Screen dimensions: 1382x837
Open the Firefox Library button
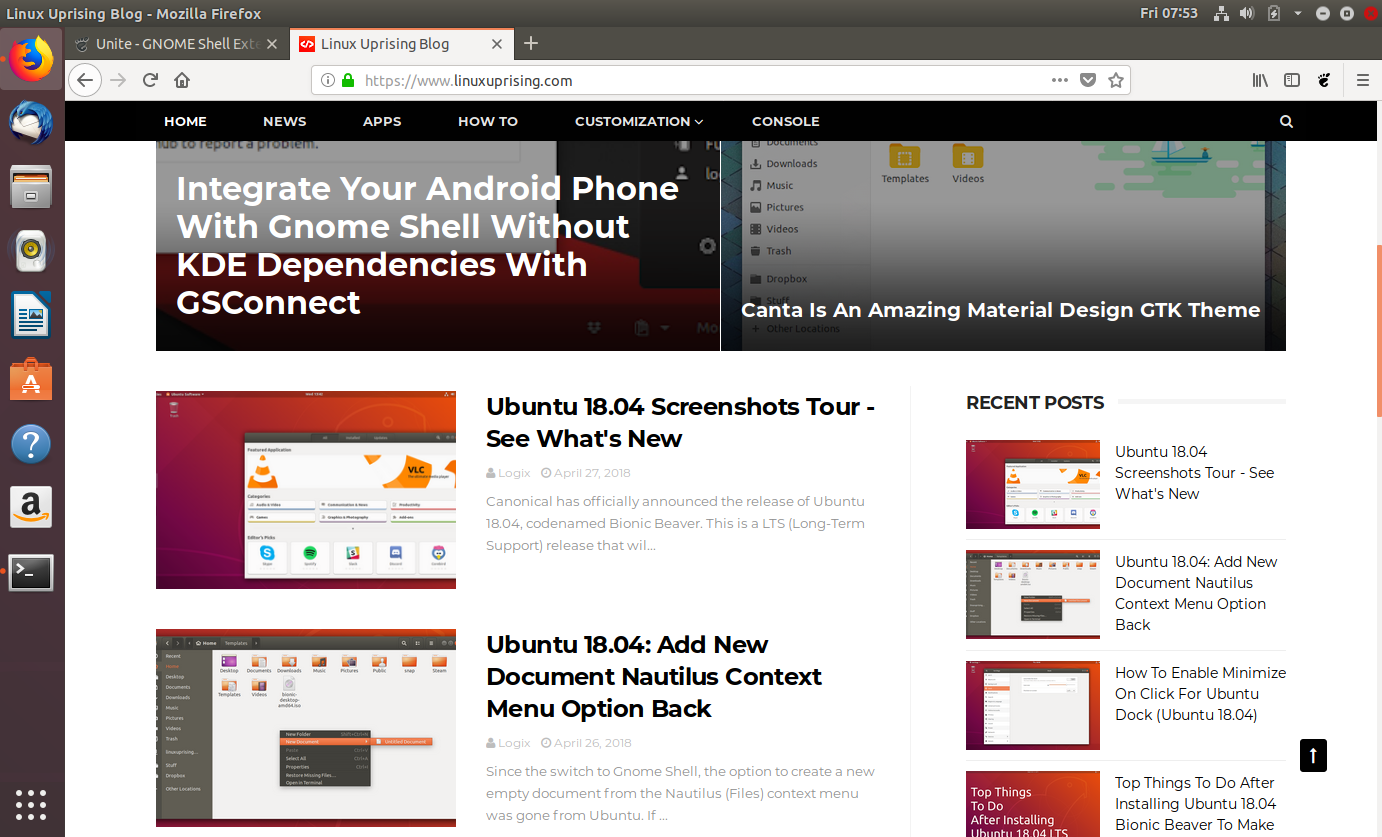pyautogui.click(x=1260, y=80)
